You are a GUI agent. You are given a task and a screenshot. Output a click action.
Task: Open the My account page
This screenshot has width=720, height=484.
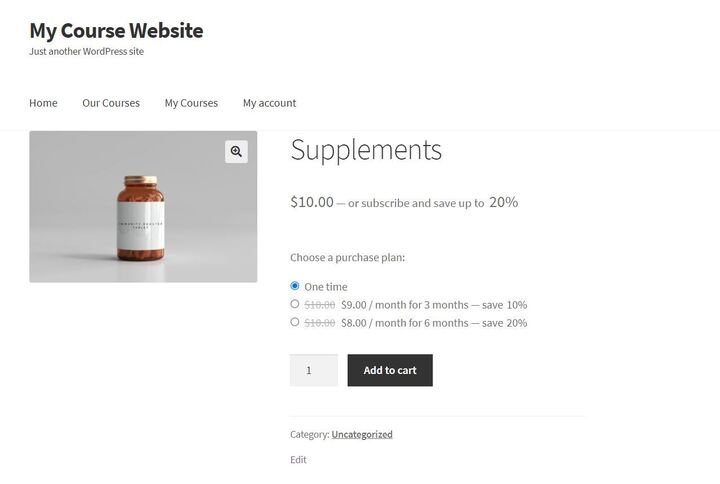click(270, 103)
